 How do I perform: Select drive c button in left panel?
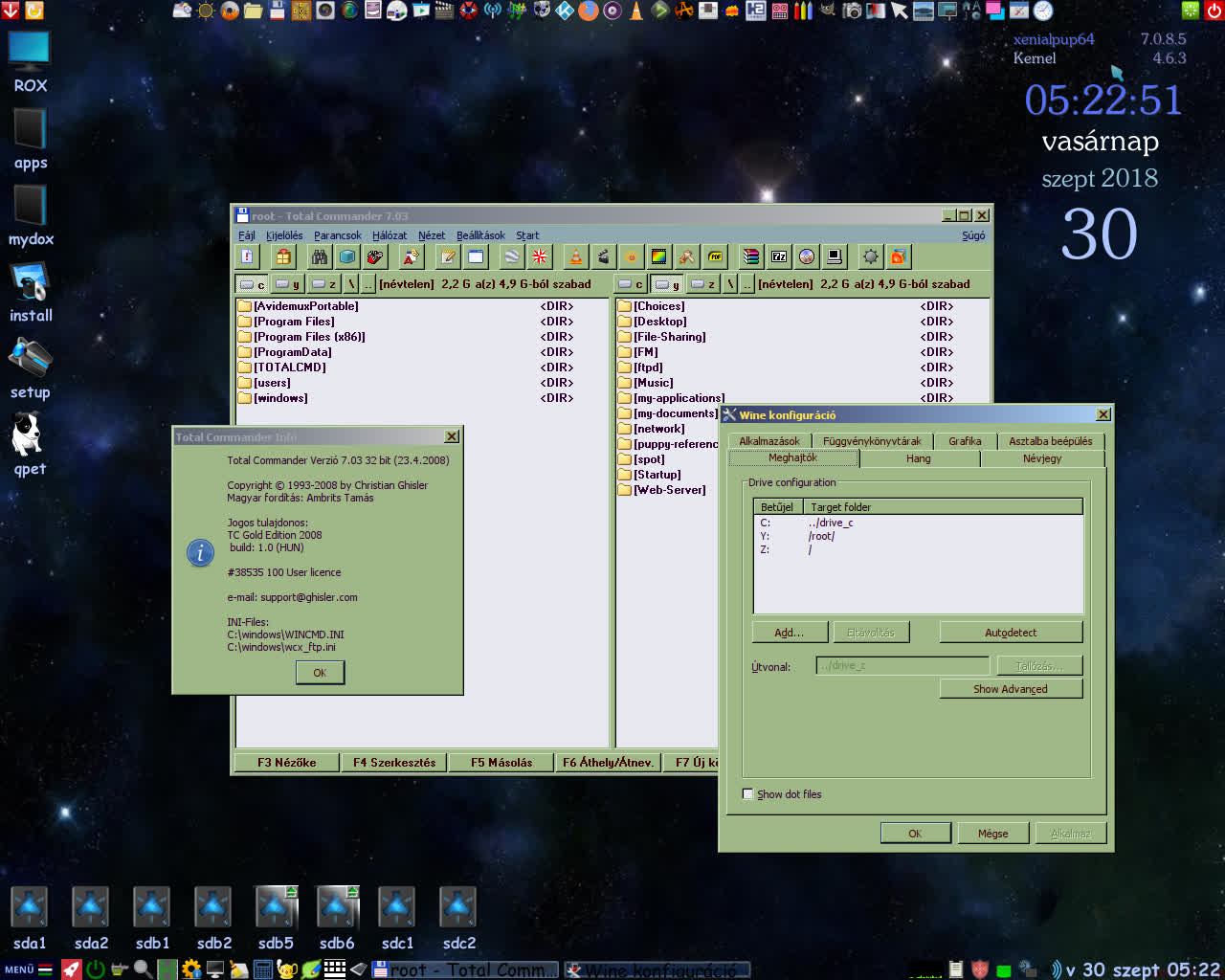tap(253, 284)
